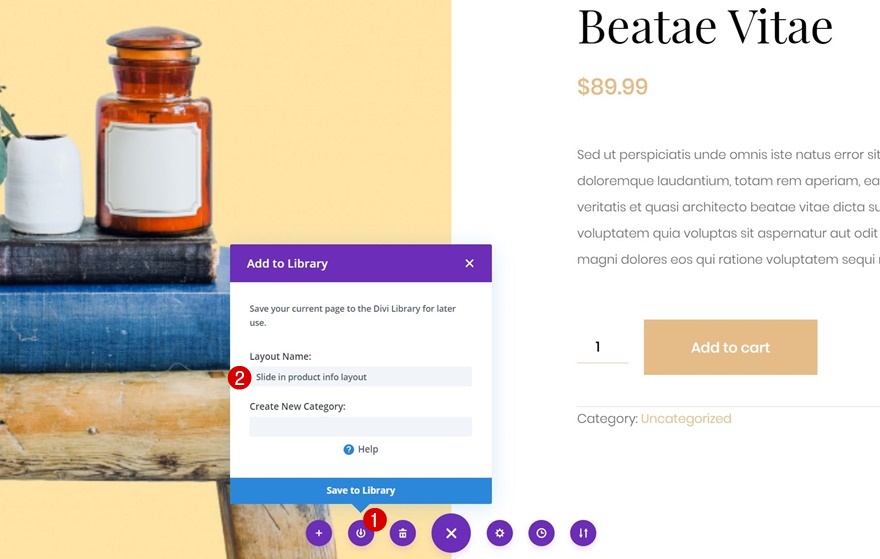Close the Add to Library dialog

click(470, 264)
